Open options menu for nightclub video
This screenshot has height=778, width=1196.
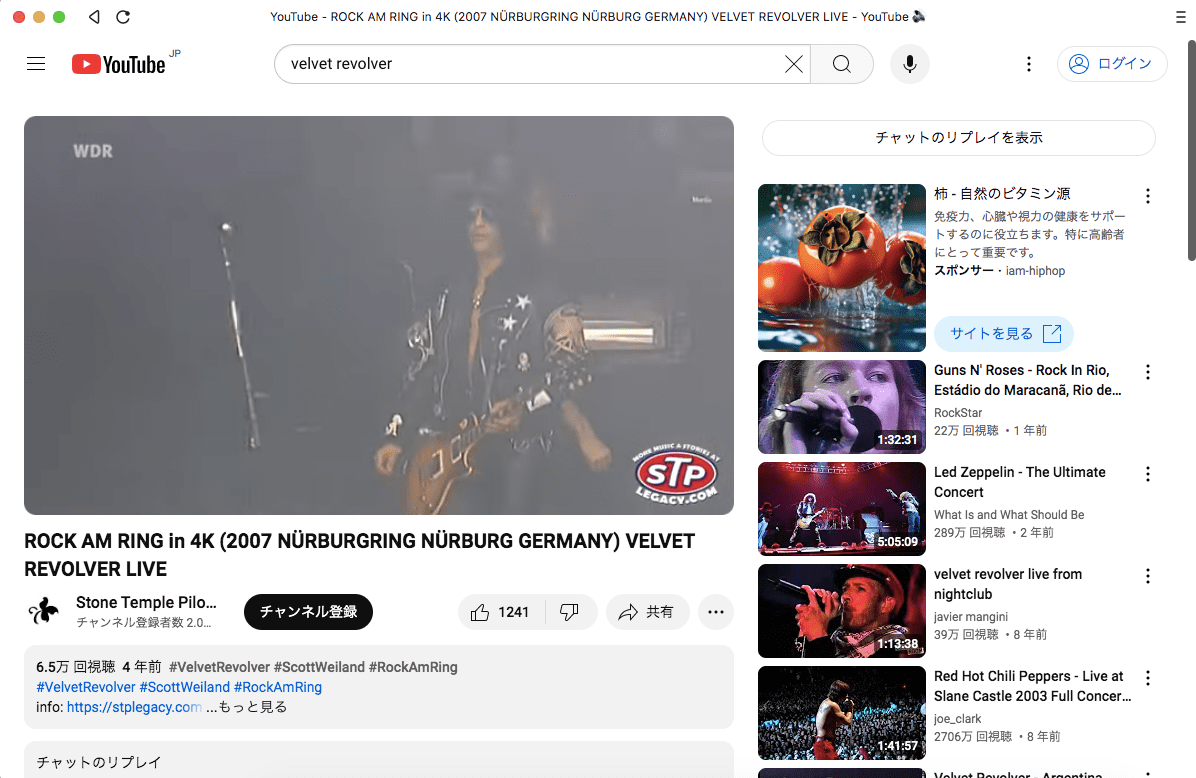[1147, 577]
